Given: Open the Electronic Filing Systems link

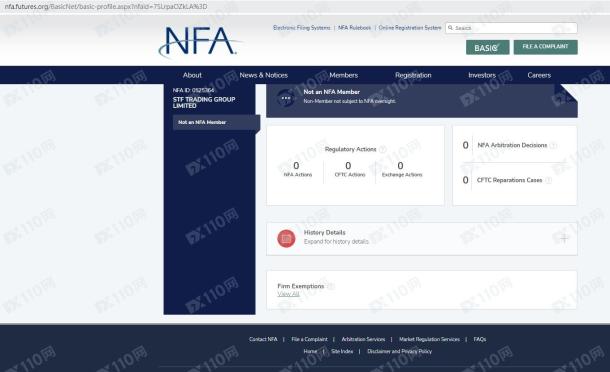Looking at the screenshot, I should [301, 28].
